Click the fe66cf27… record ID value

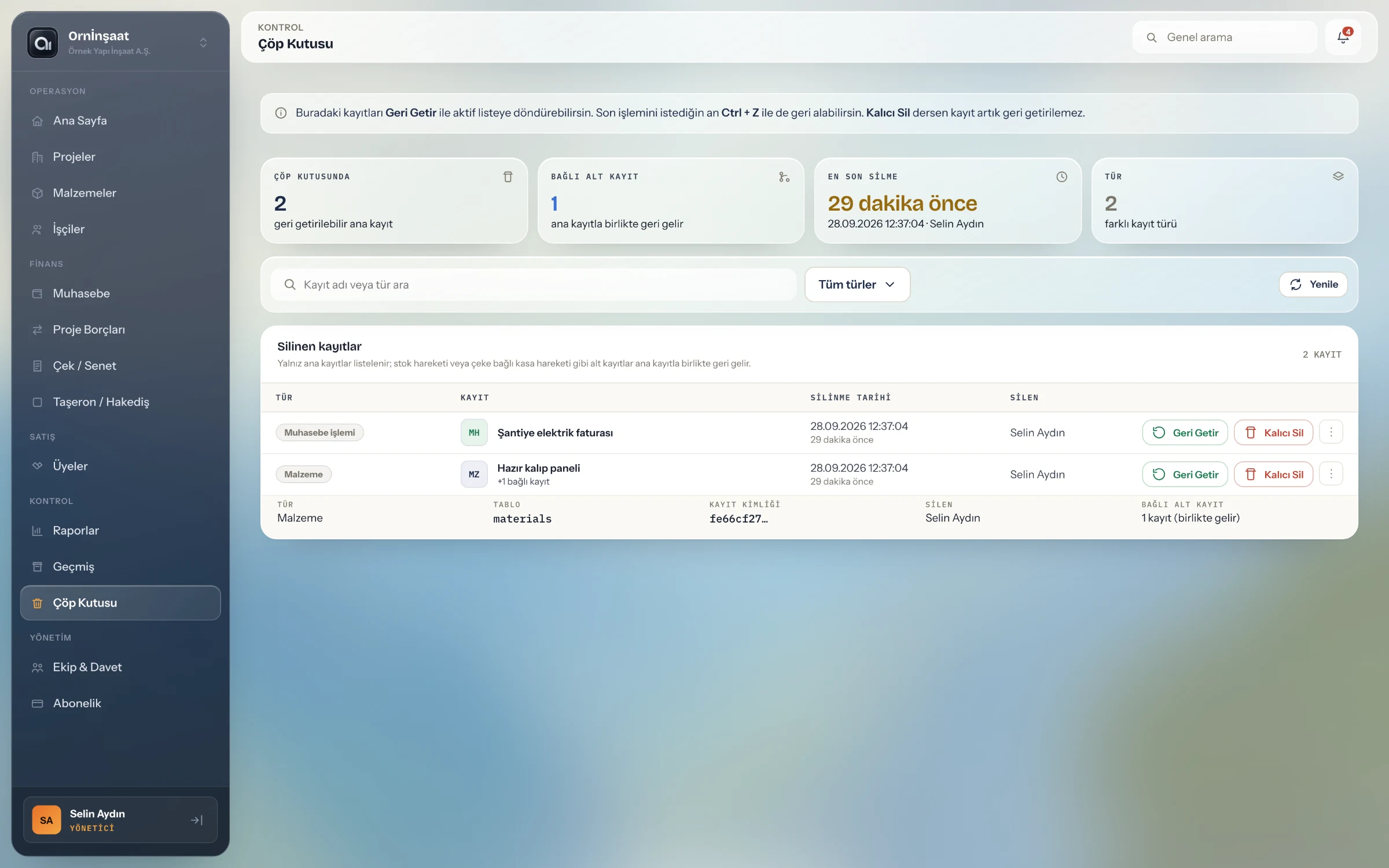point(738,519)
